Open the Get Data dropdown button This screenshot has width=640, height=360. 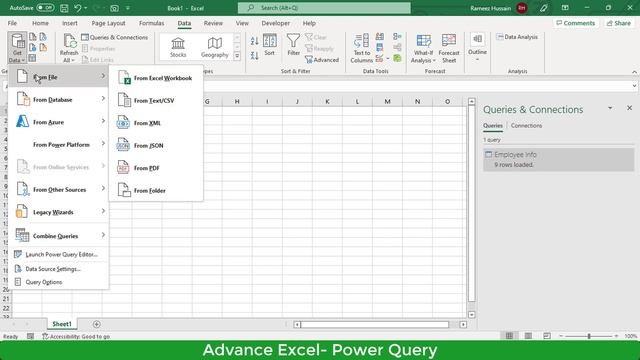(x=17, y=47)
